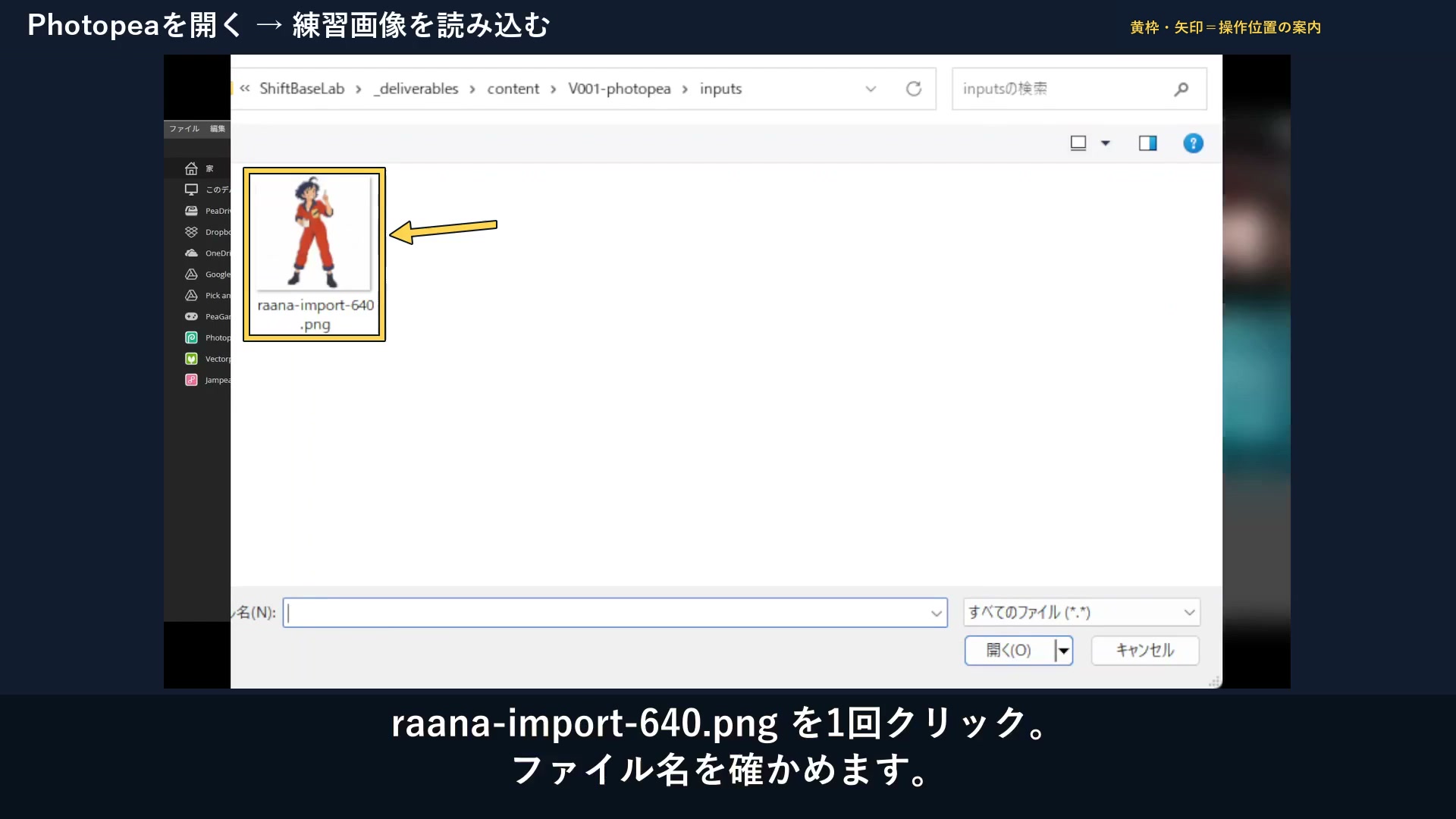1456x819 pixels.
Task: Open the PeaGames gamepad icon
Action: coord(191,316)
